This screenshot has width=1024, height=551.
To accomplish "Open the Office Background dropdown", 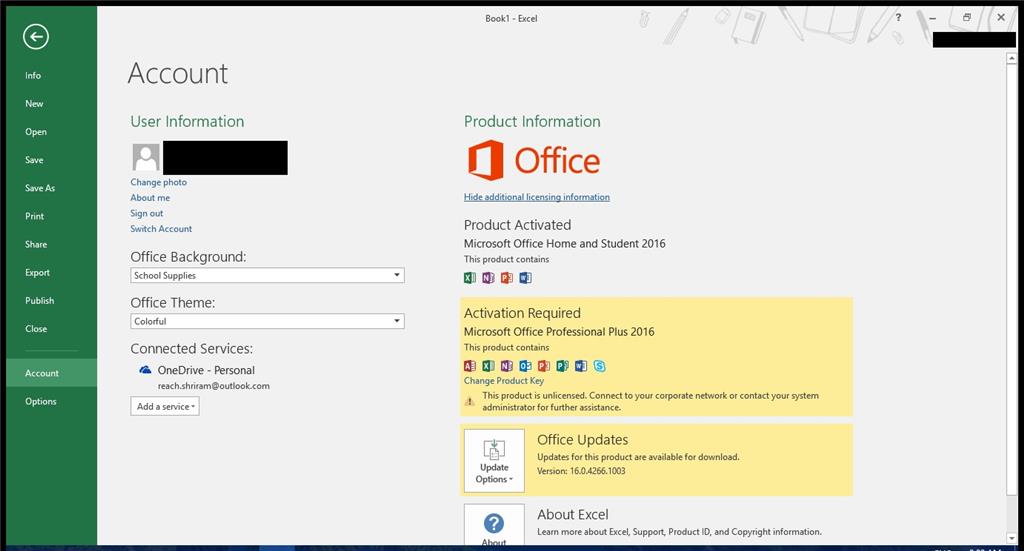I will click(267, 276).
